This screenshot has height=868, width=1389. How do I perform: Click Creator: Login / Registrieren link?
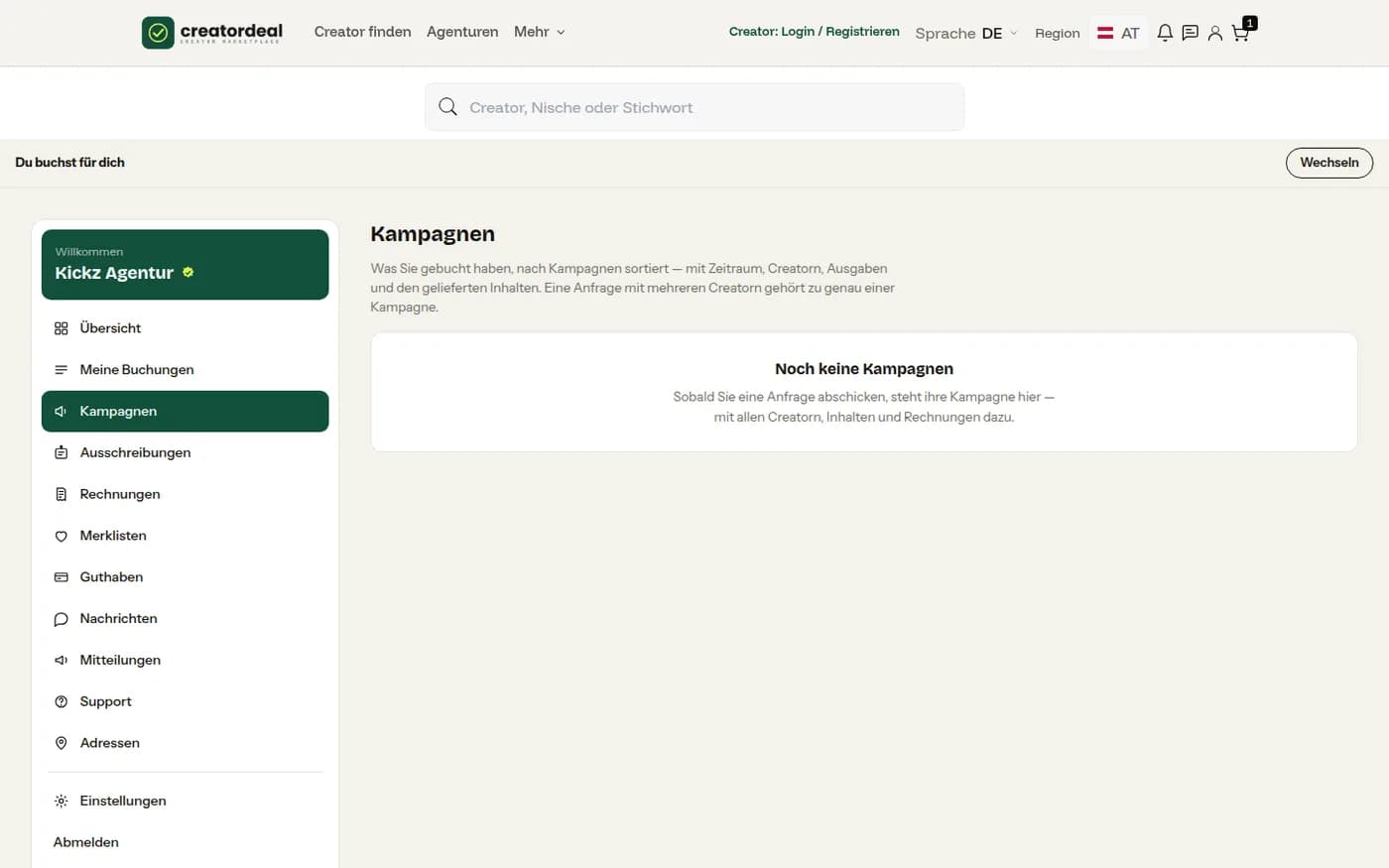pos(814,32)
